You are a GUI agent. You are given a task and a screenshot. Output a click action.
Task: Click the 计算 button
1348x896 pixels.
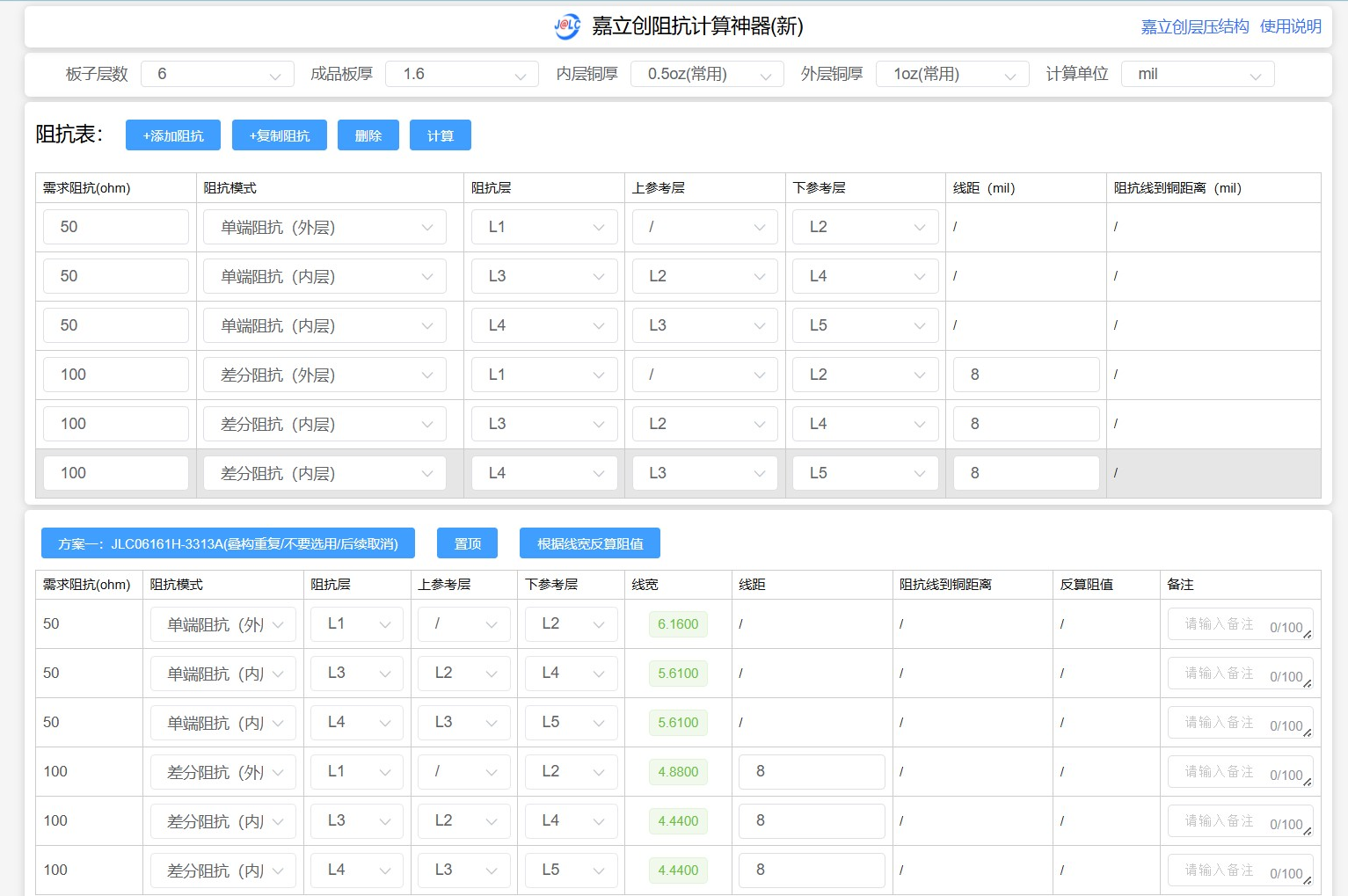tap(441, 135)
